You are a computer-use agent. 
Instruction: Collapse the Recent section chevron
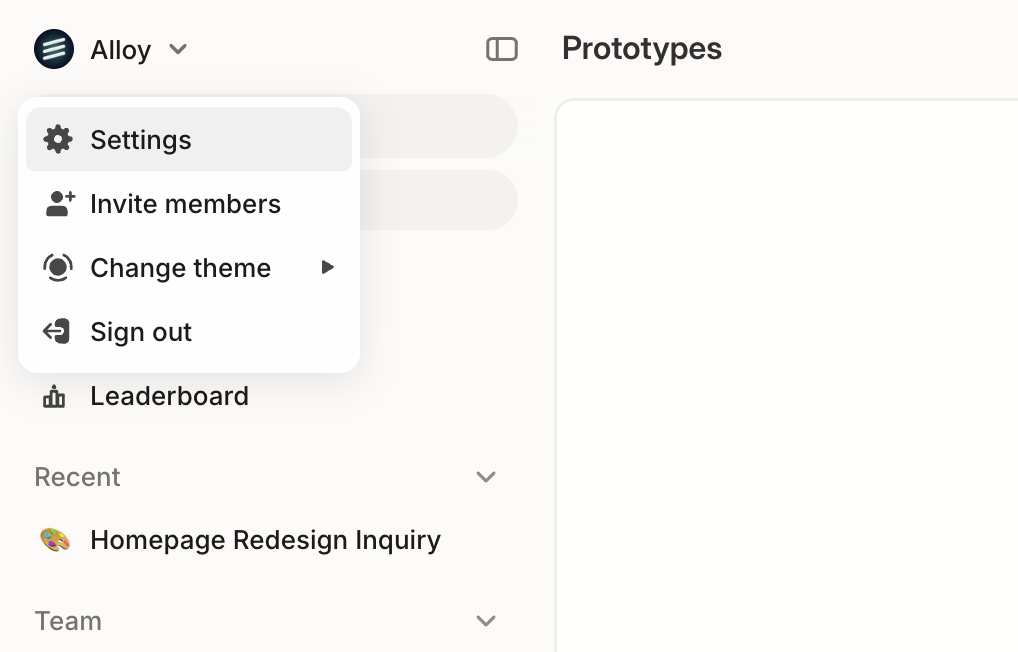pyautogui.click(x=486, y=477)
